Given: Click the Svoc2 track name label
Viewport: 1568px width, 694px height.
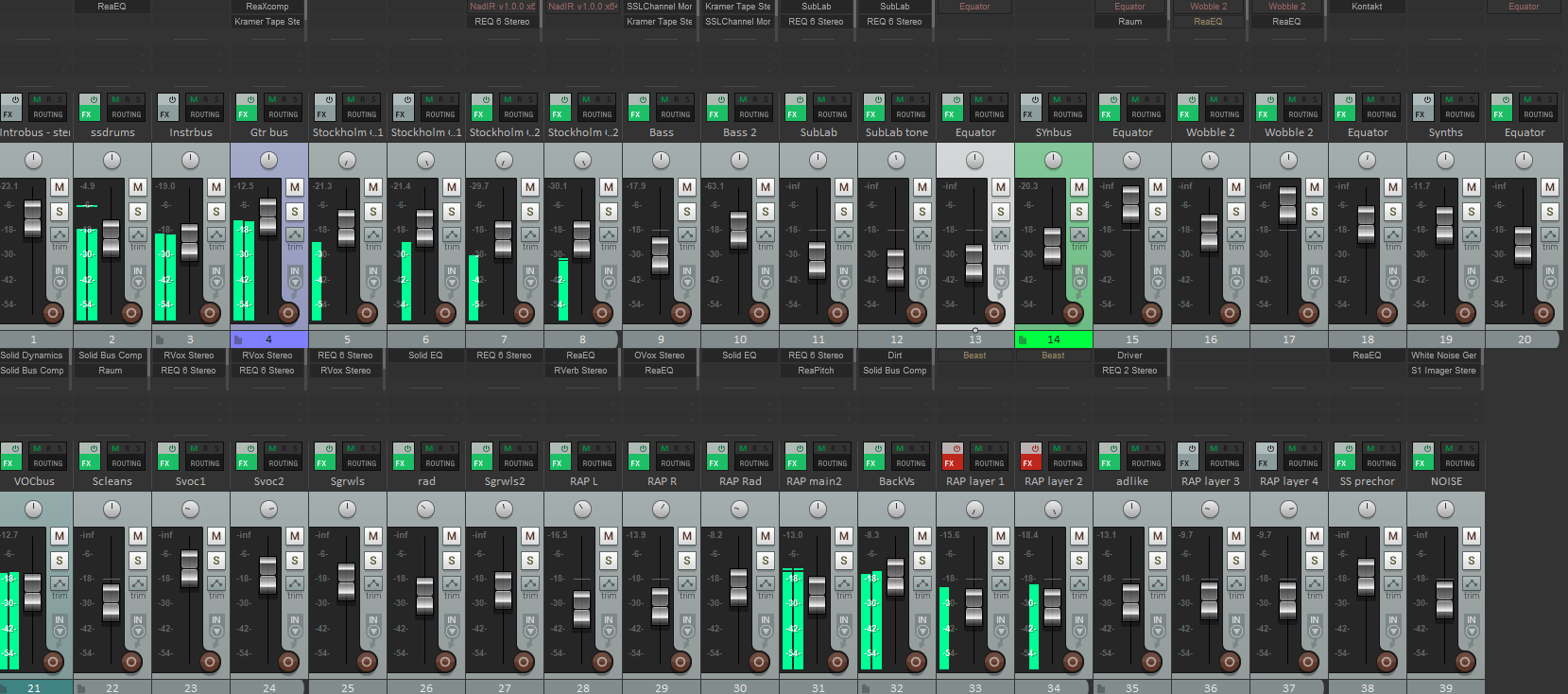Looking at the screenshot, I should click(269, 481).
